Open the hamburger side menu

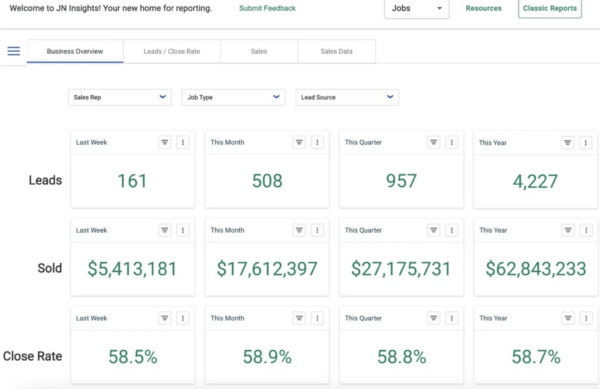click(14, 51)
